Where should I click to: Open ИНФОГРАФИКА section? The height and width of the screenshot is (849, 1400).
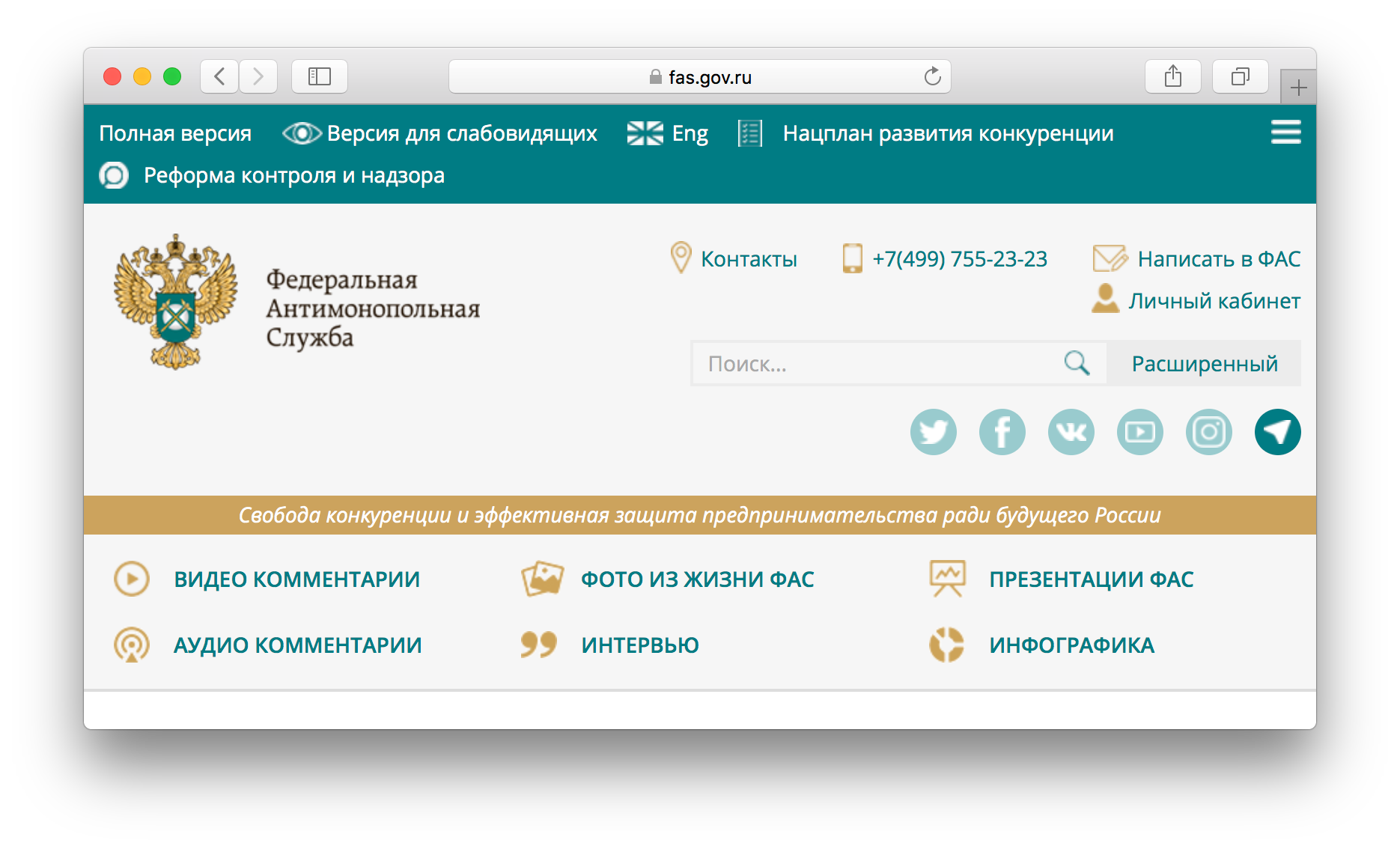click(x=1071, y=645)
